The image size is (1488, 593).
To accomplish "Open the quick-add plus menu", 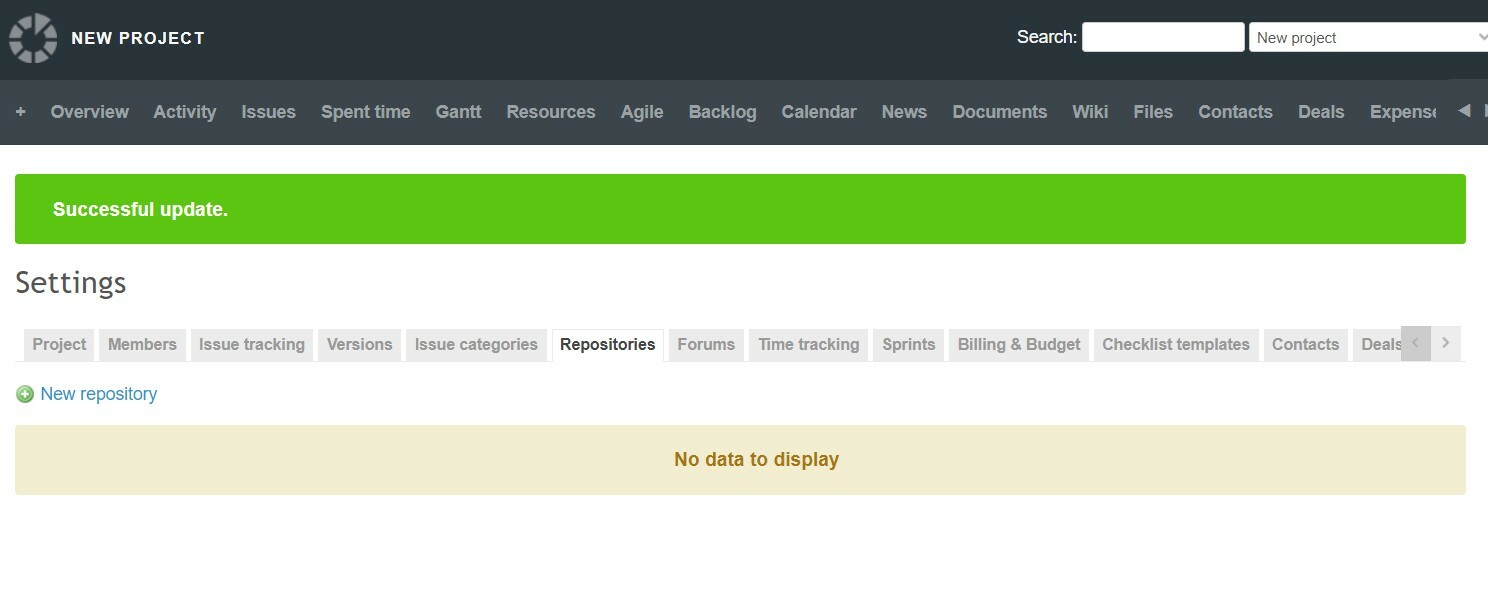I will 20,112.
